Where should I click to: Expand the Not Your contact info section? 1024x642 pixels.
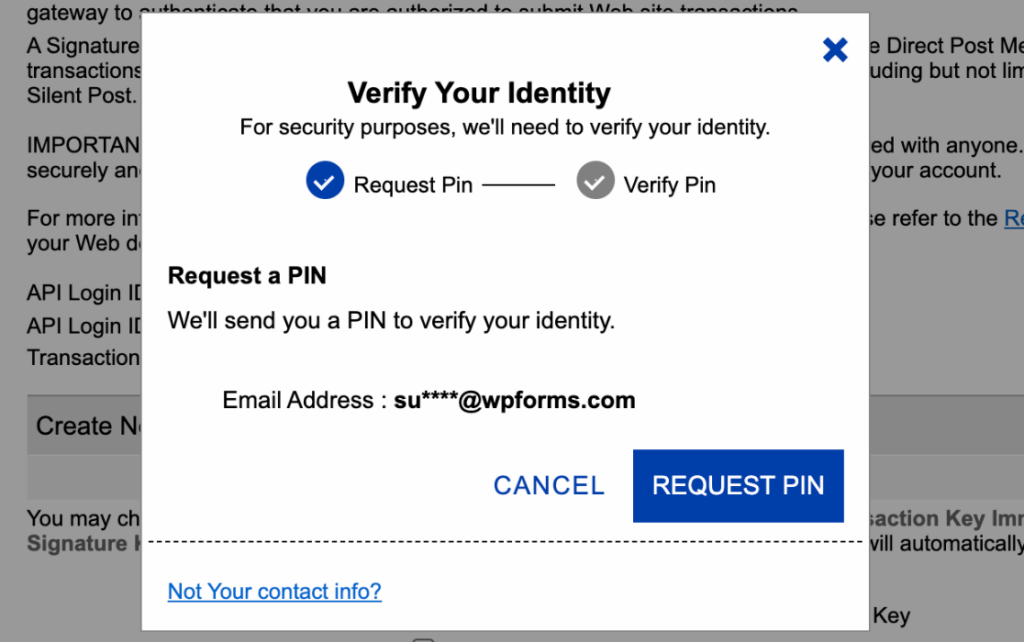click(x=274, y=591)
